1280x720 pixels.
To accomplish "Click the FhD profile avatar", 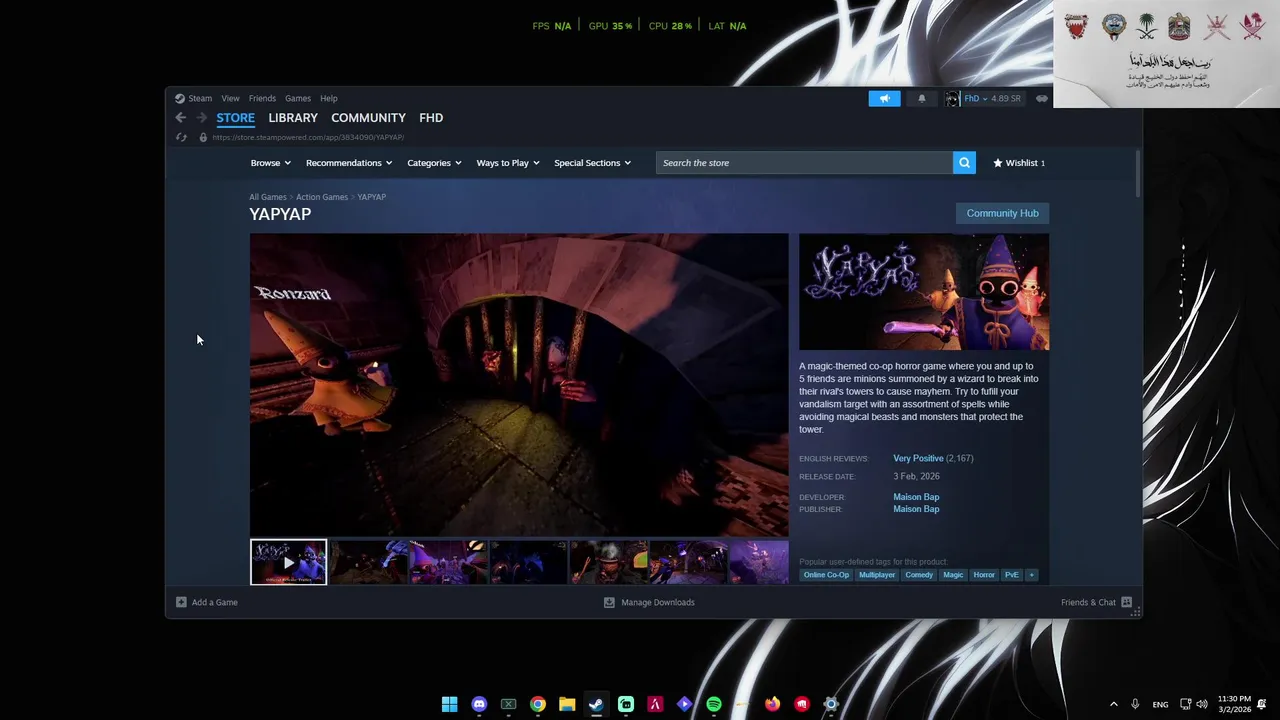I will tap(952, 98).
